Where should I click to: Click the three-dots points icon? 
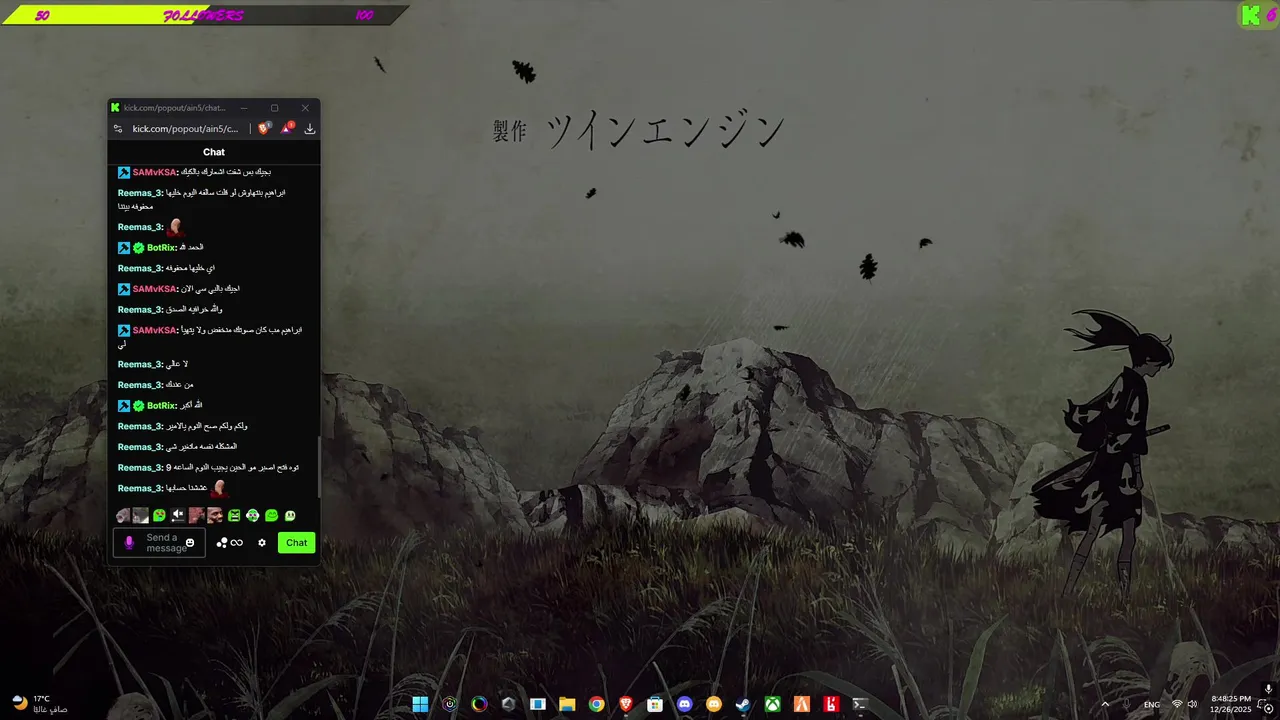[222, 542]
